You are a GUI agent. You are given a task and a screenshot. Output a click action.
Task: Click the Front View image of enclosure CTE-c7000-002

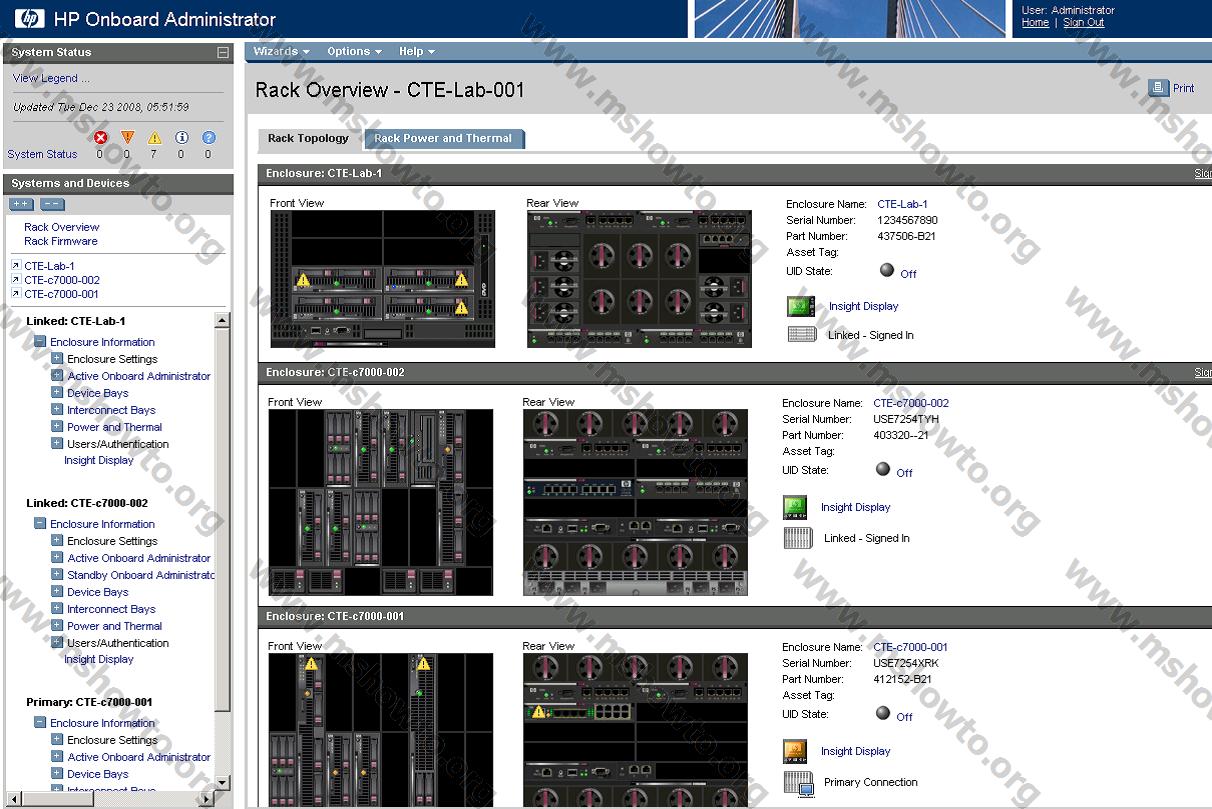381,502
